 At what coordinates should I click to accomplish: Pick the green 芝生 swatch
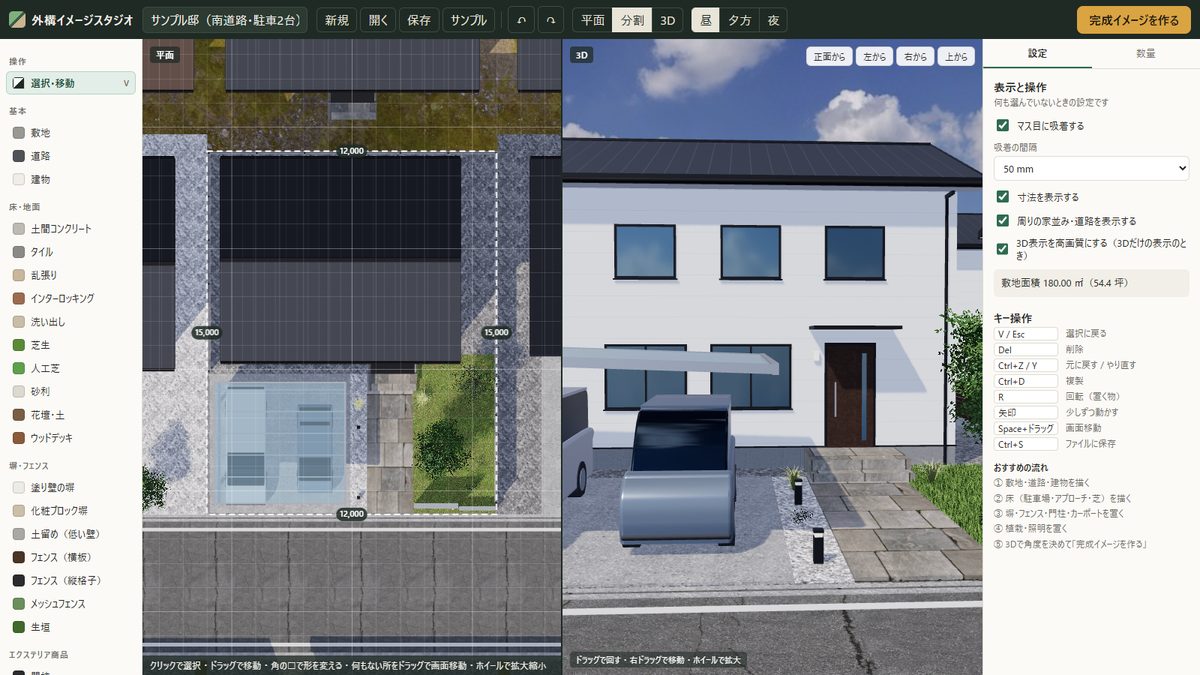pos(19,345)
